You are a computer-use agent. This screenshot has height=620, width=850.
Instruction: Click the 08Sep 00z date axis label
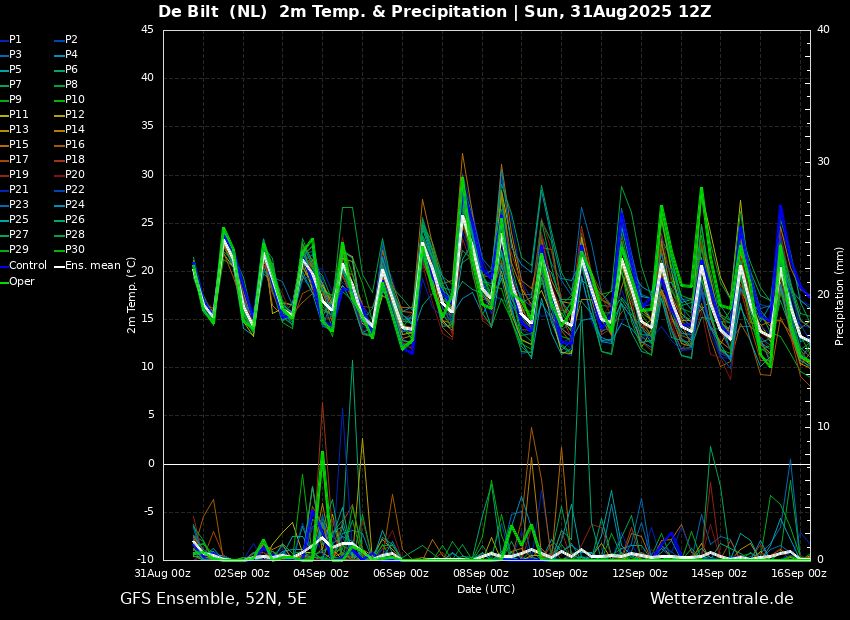coord(481,573)
